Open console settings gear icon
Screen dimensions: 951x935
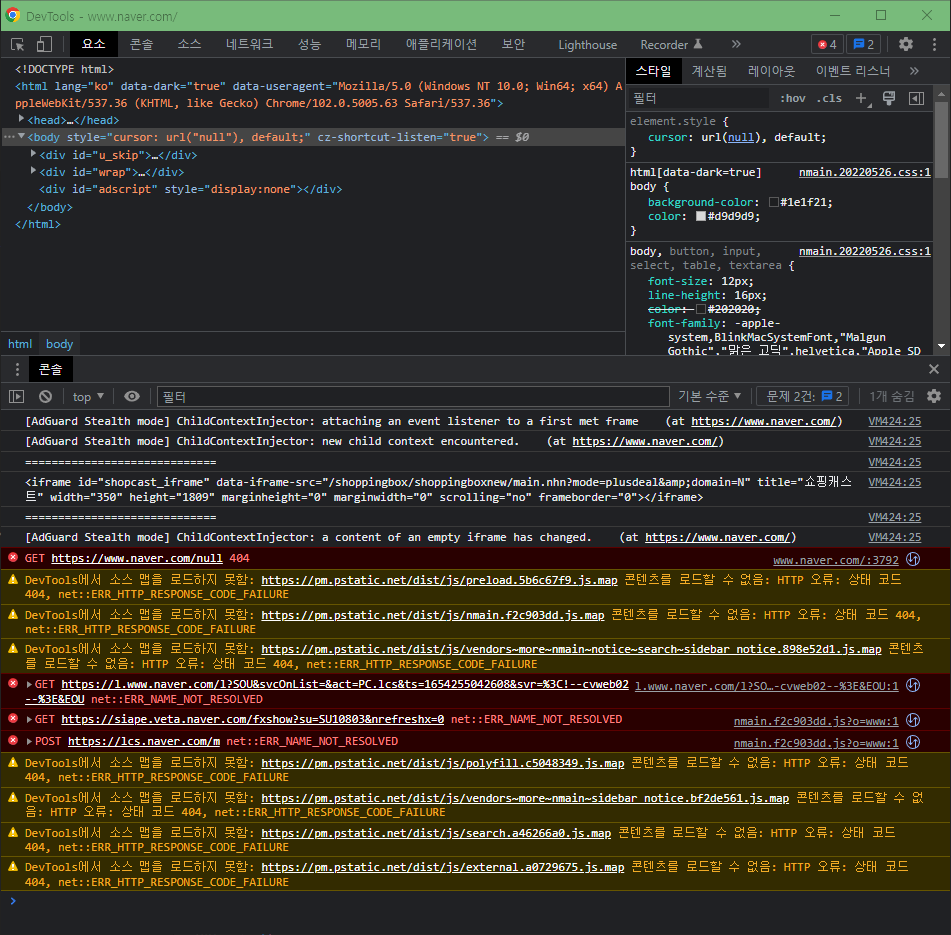click(934, 397)
